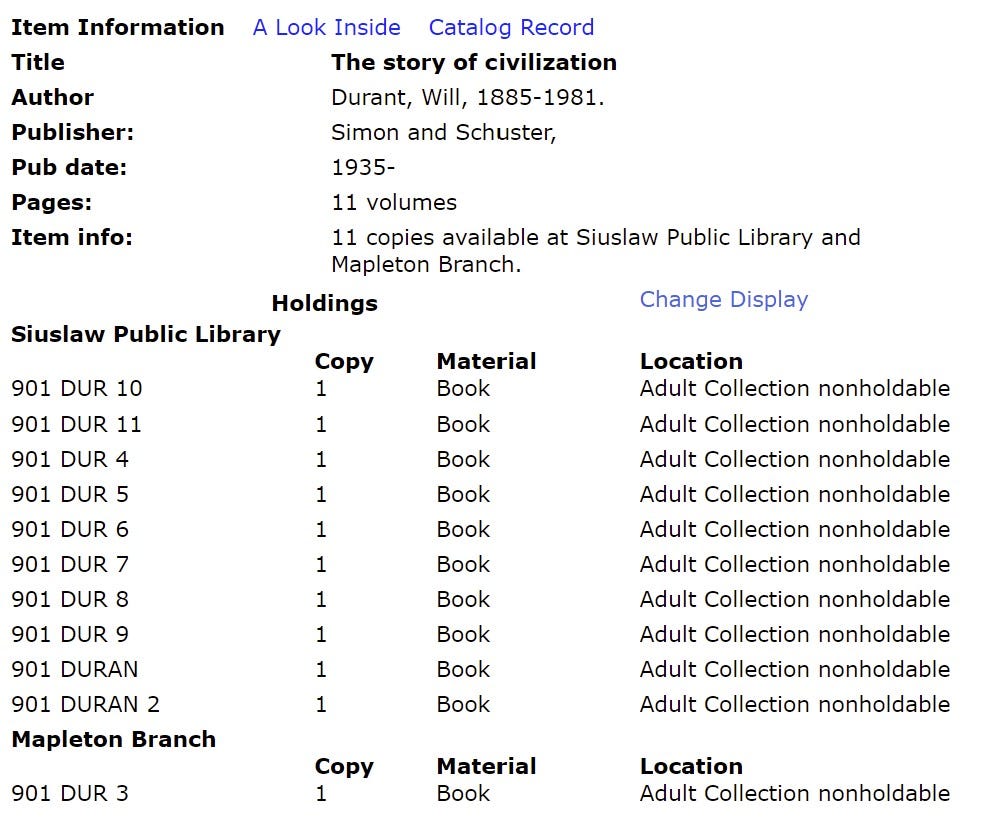Select the Item Information heading
Image resolution: width=994 pixels, height=826 pixels.
[x=118, y=27]
